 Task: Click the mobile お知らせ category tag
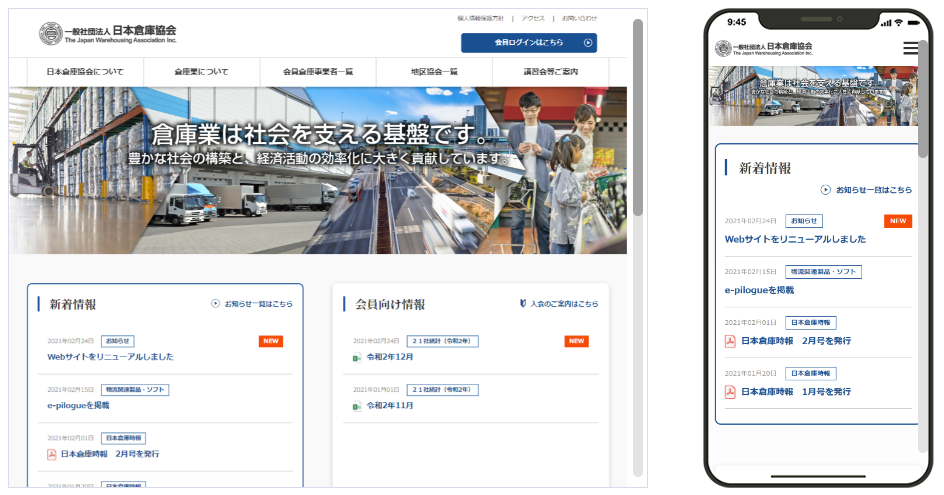tap(804, 221)
